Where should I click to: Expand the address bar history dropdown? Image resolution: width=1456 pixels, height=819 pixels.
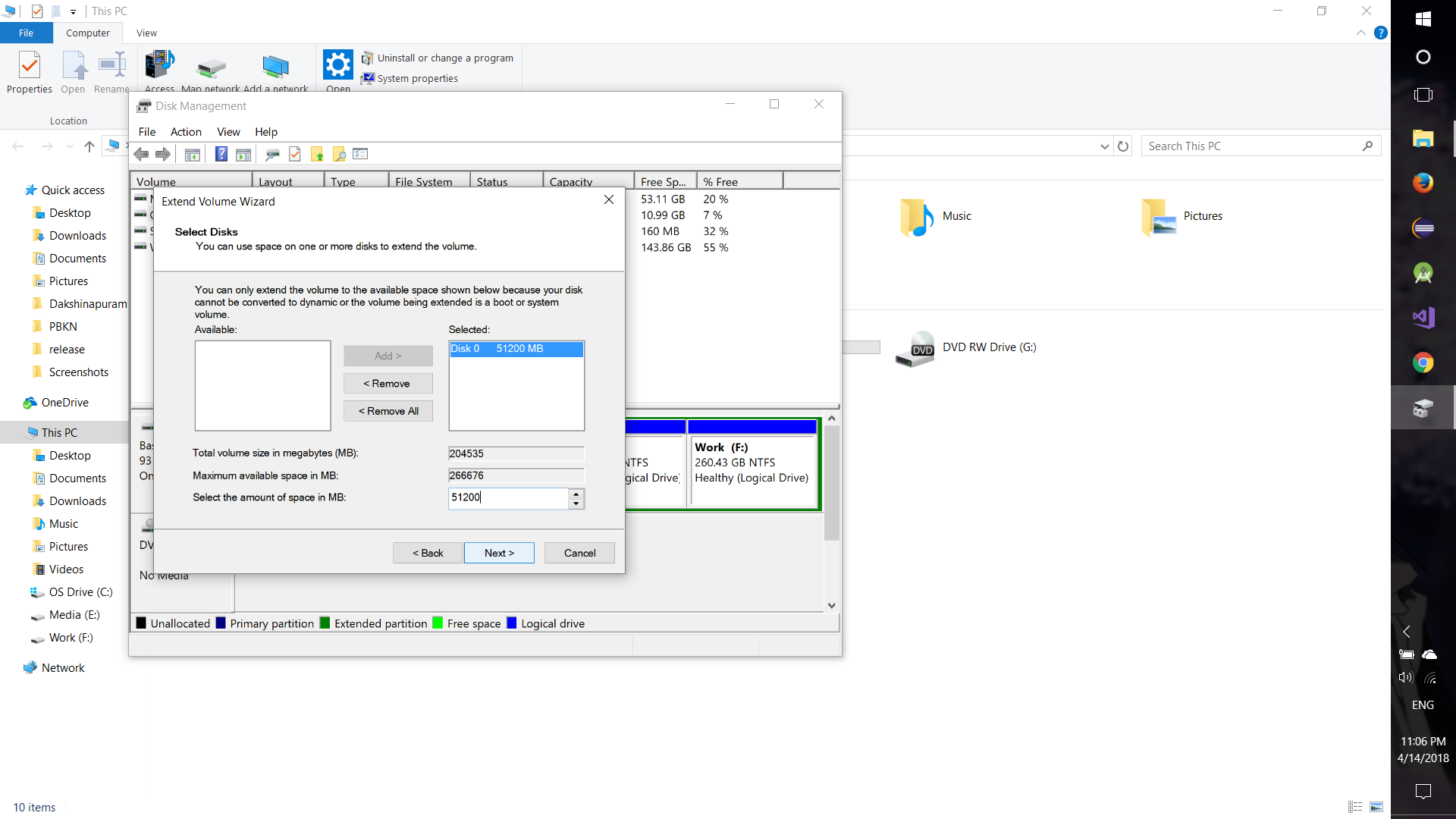pos(1104,146)
